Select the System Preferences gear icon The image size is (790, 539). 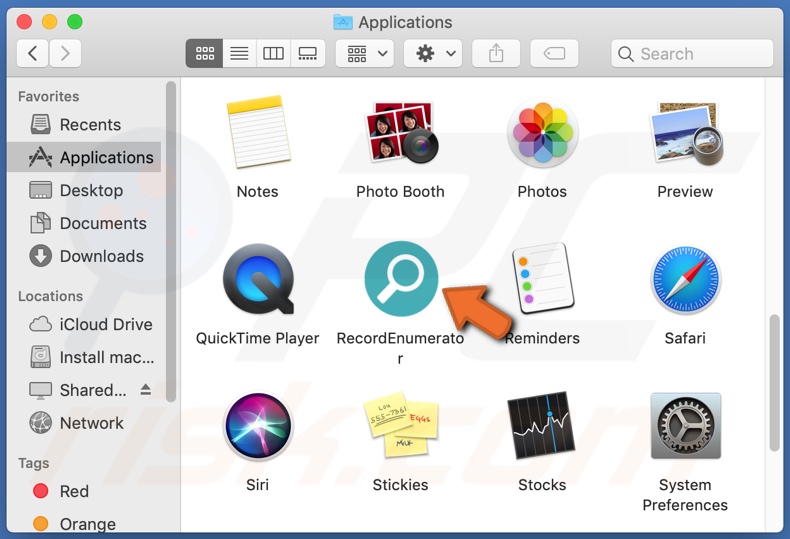click(686, 426)
